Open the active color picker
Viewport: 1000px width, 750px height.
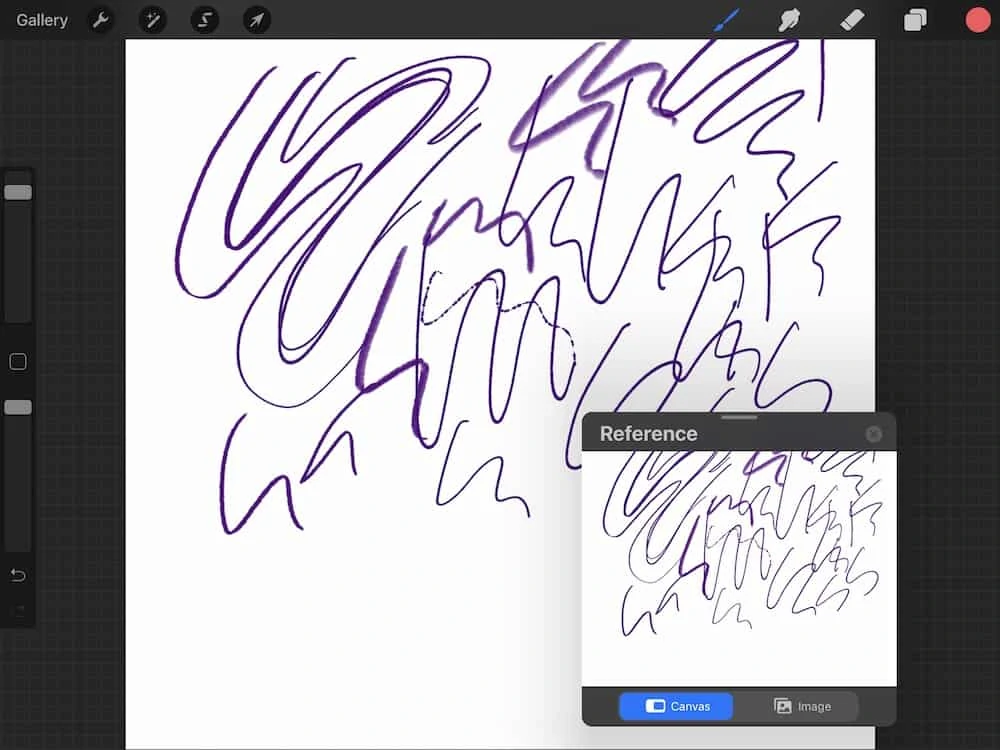tap(977, 20)
